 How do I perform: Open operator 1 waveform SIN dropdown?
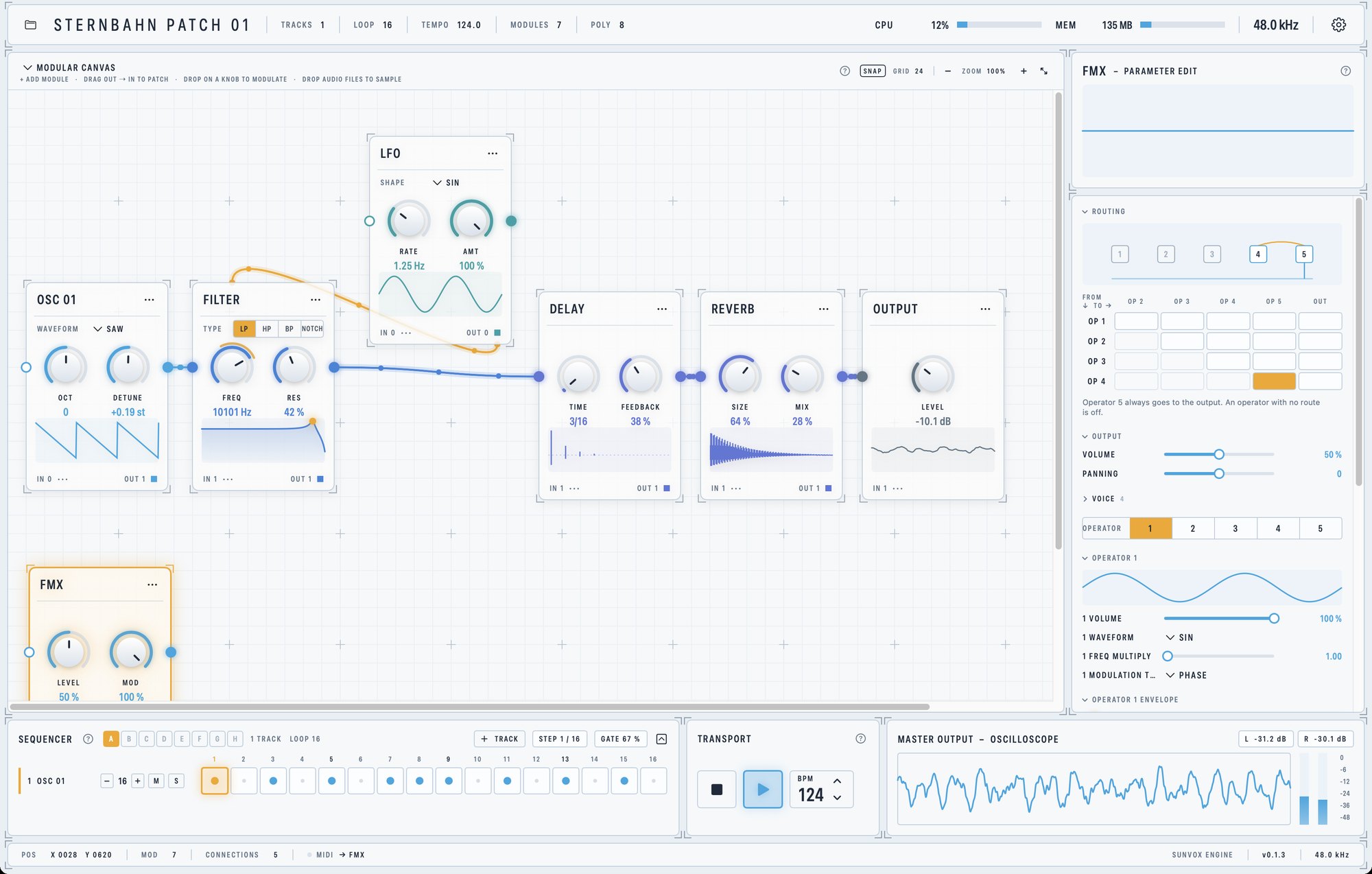point(1180,637)
